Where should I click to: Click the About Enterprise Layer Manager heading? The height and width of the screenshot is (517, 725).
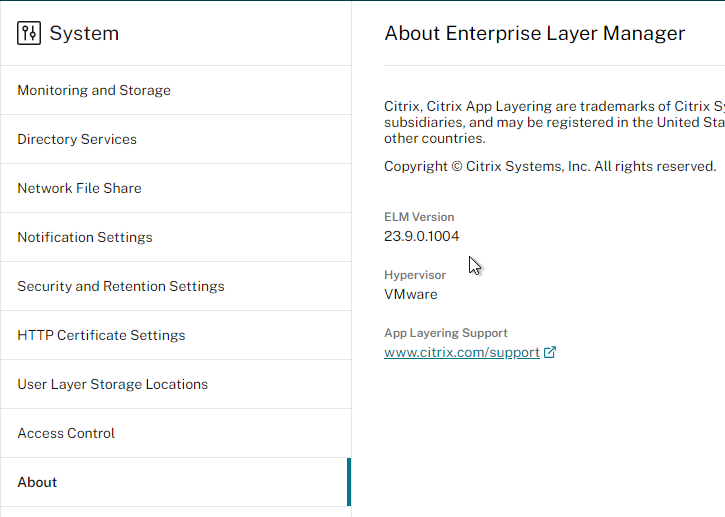[x=535, y=33]
